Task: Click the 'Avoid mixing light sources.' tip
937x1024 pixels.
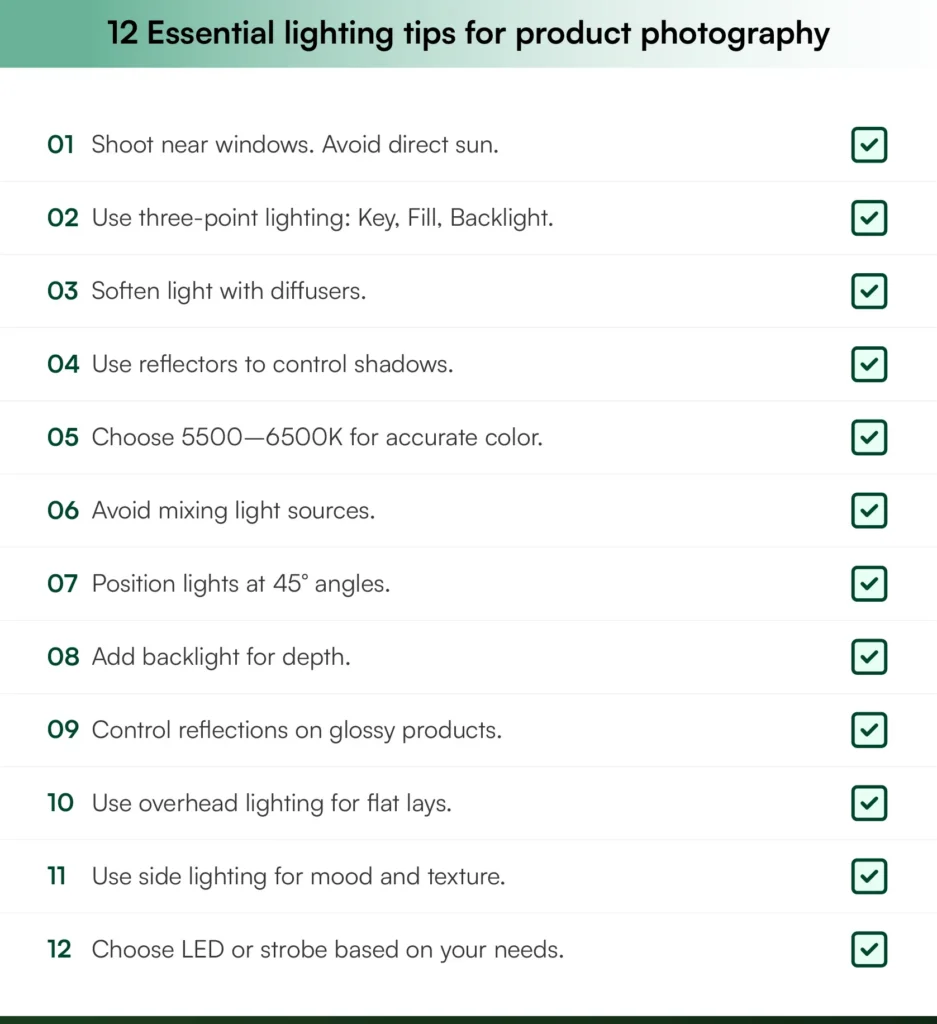Action: 233,510
